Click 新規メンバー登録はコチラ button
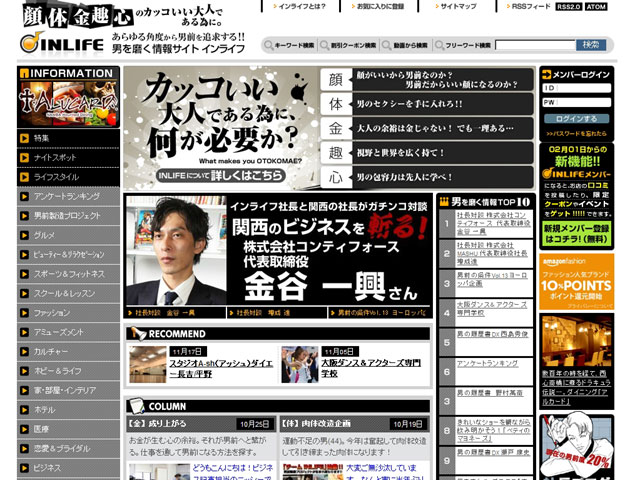Viewport: 640px width, 480px height. click(576, 233)
